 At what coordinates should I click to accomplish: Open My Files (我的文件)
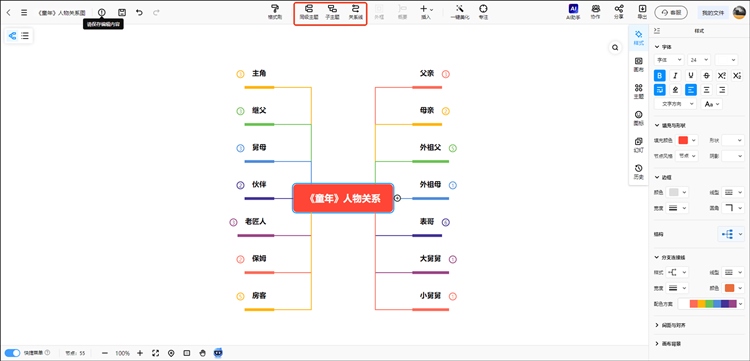click(713, 12)
